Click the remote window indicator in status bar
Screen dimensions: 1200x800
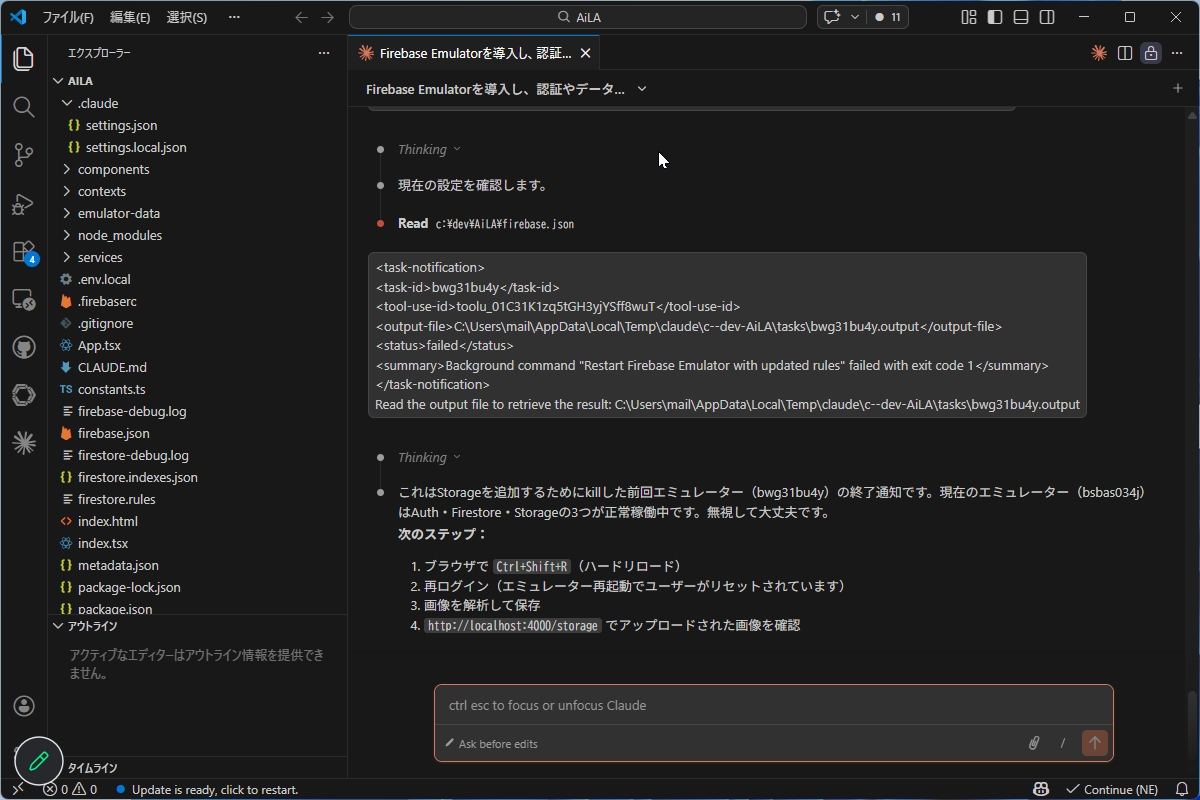[17, 789]
